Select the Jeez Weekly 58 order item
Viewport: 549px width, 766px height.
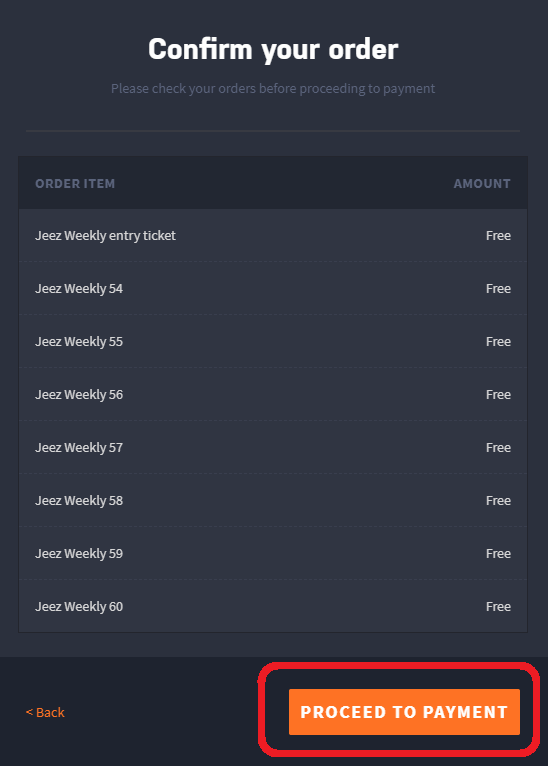(x=273, y=500)
